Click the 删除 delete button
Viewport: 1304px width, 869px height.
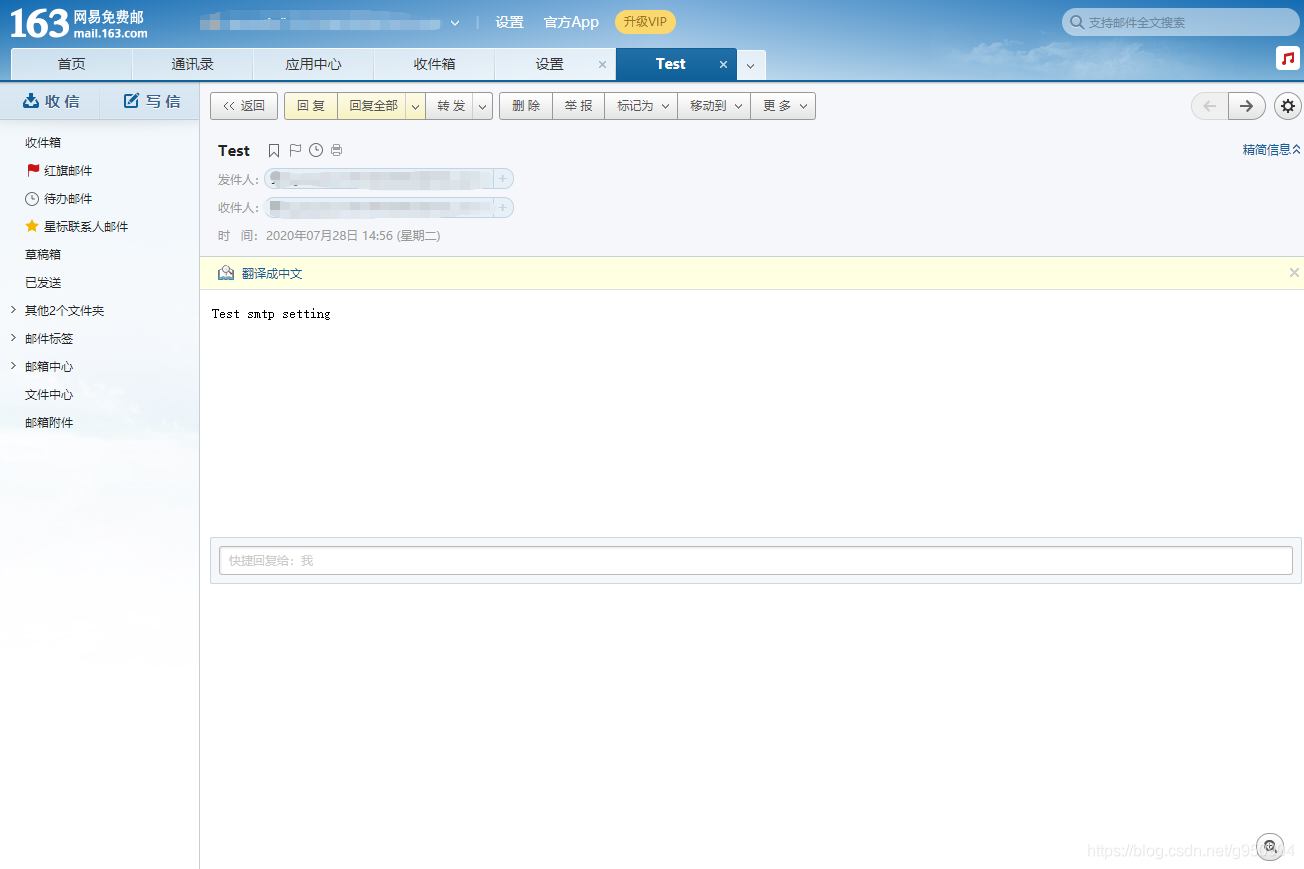526,106
